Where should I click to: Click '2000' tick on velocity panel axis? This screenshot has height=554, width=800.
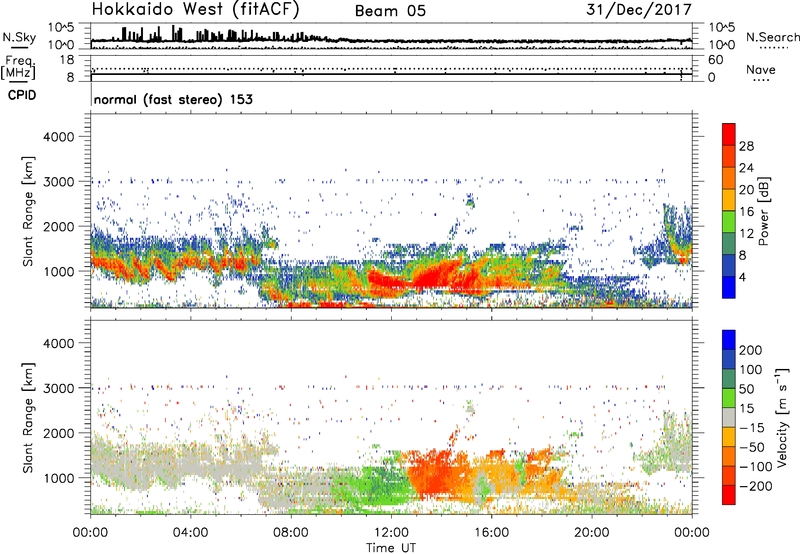pos(59,433)
